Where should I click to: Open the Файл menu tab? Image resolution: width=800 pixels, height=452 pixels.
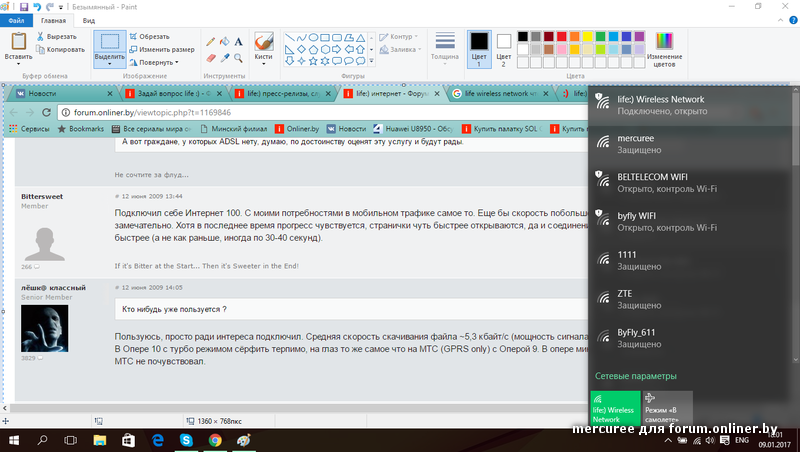coord(16,20)
